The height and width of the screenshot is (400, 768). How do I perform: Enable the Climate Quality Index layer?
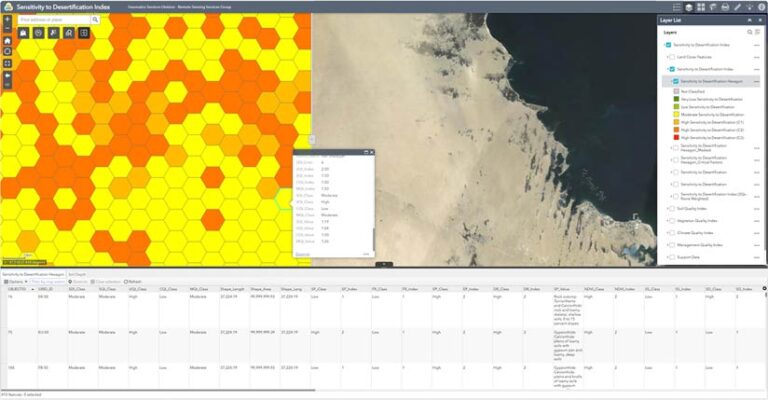coord(672,233)
